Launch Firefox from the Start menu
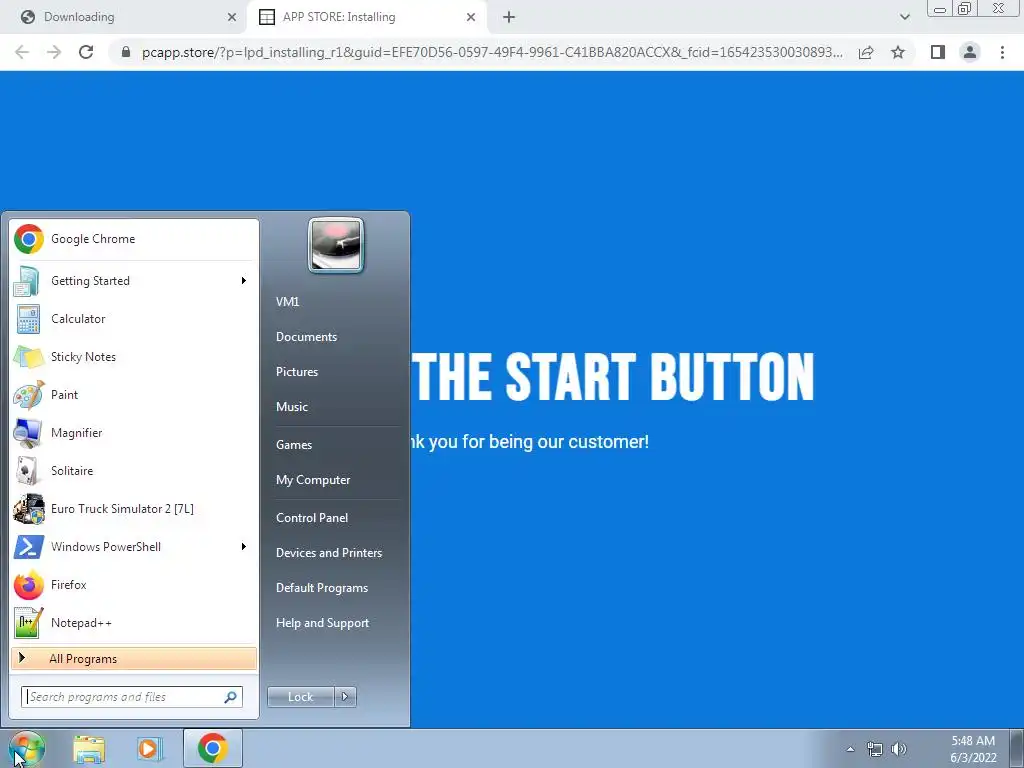The height and width of the screenshot is (768, 1024). click(134, 584)
